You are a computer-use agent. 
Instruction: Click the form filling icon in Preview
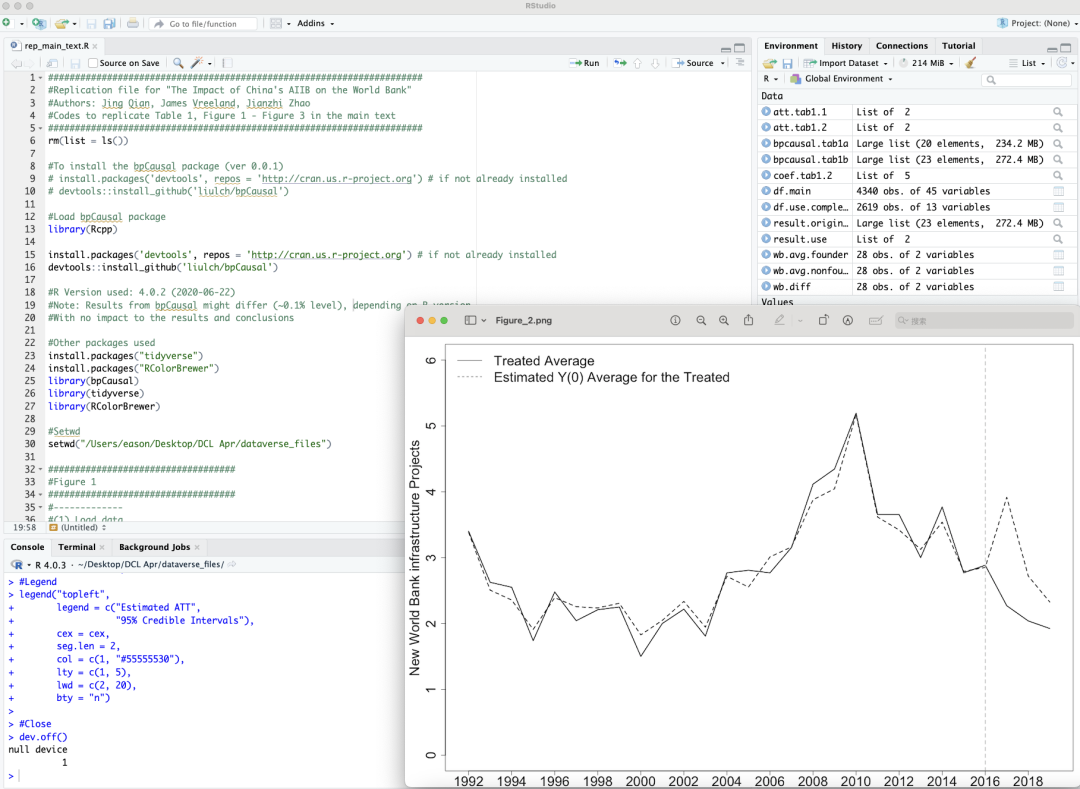[x=875, y=320]
